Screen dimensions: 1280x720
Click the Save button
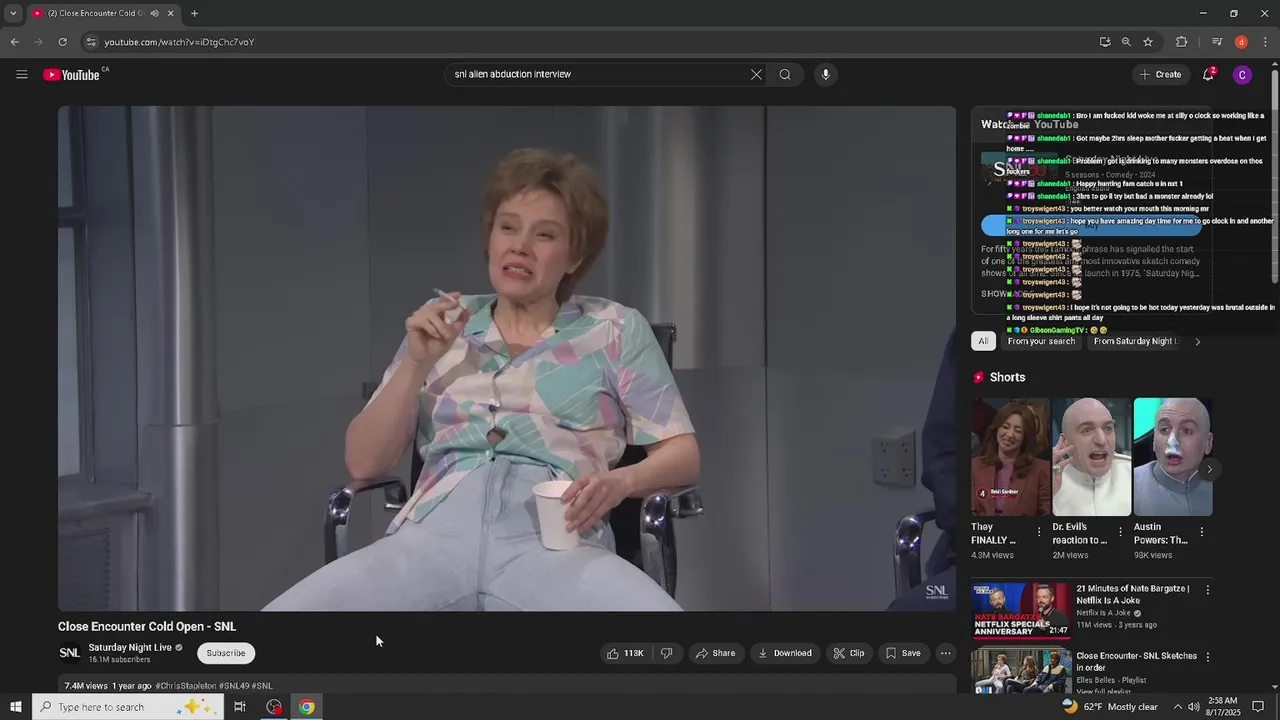click(903, 653)
